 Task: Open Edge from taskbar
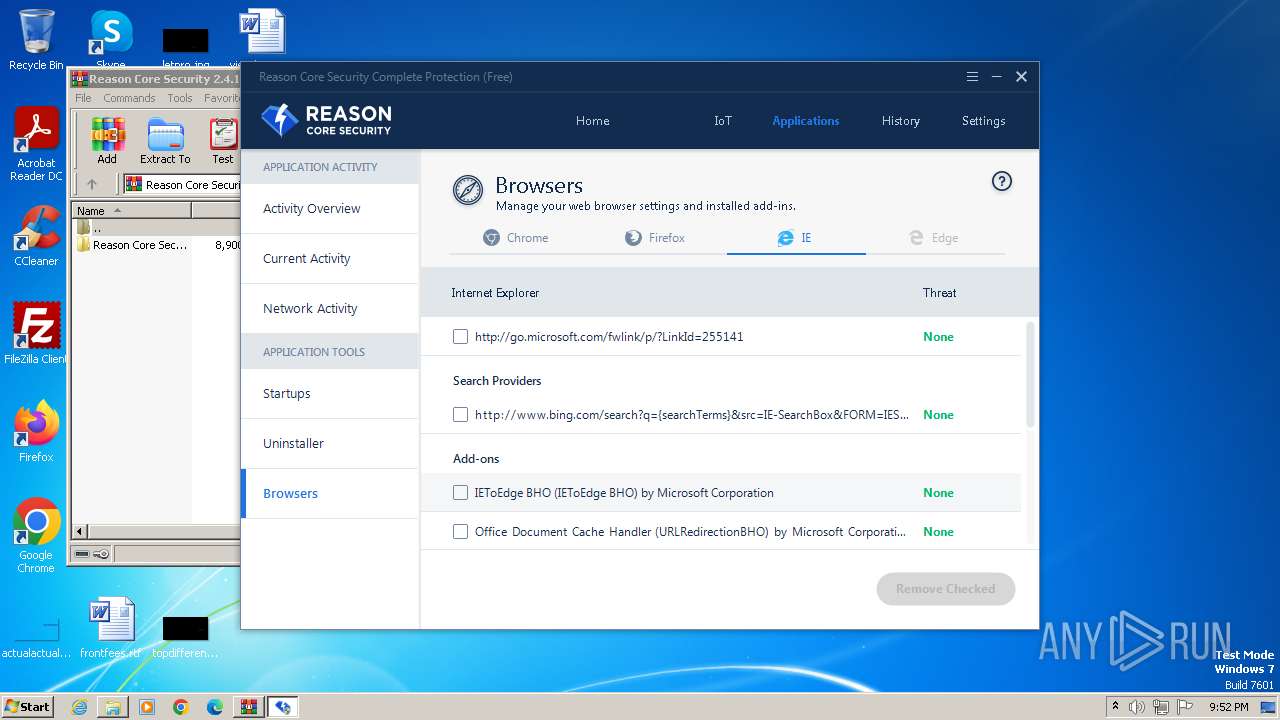(215, 707)
